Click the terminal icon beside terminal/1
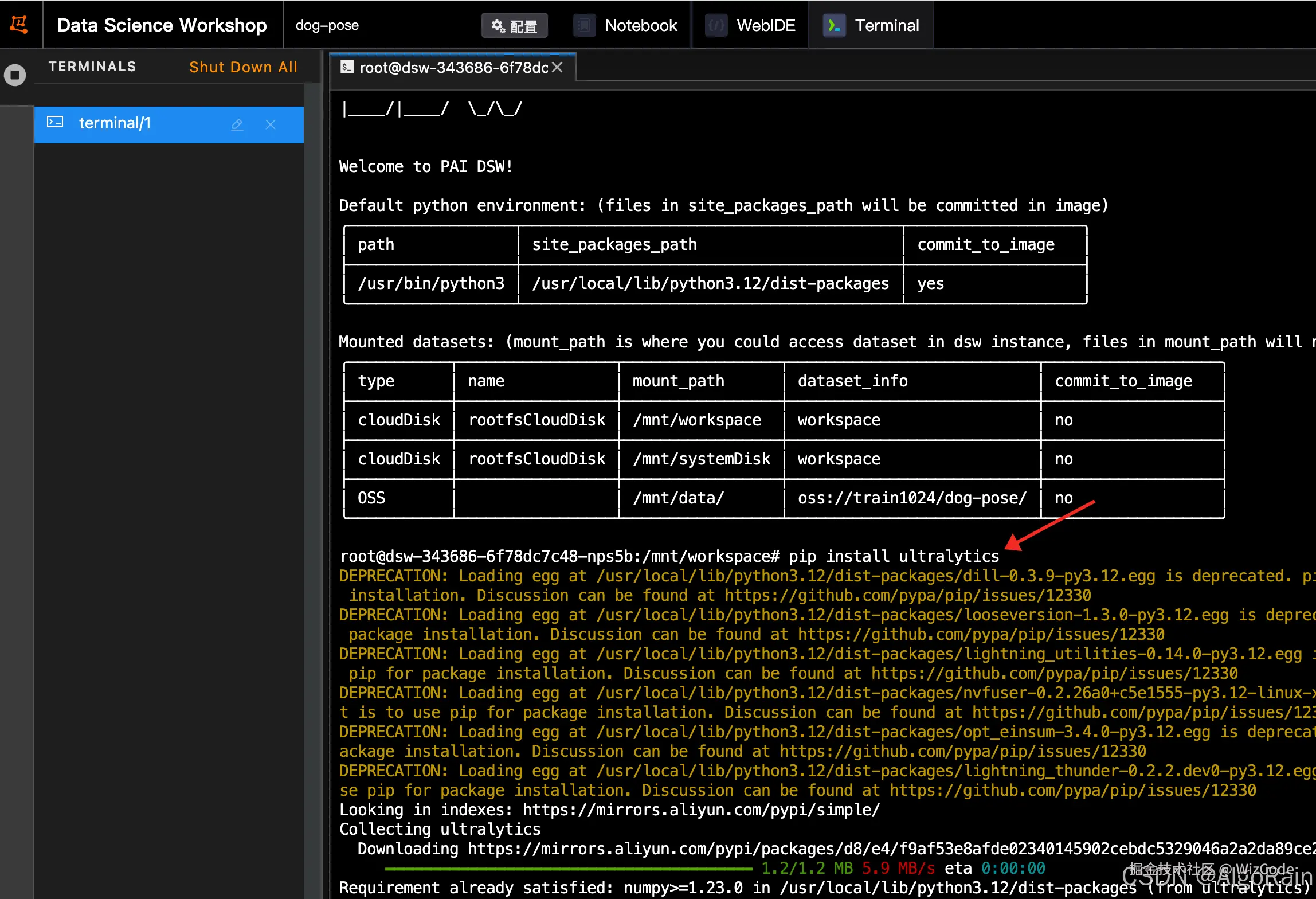The width and height of the screenshot is (1316, 899). 55,122
